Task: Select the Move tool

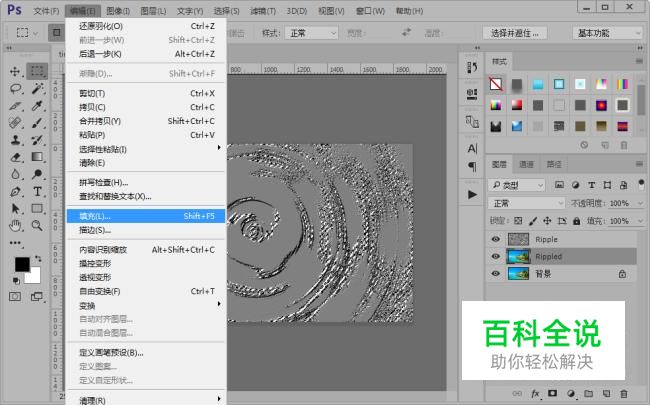Action: pyautogui.click(x=15, y=71)
